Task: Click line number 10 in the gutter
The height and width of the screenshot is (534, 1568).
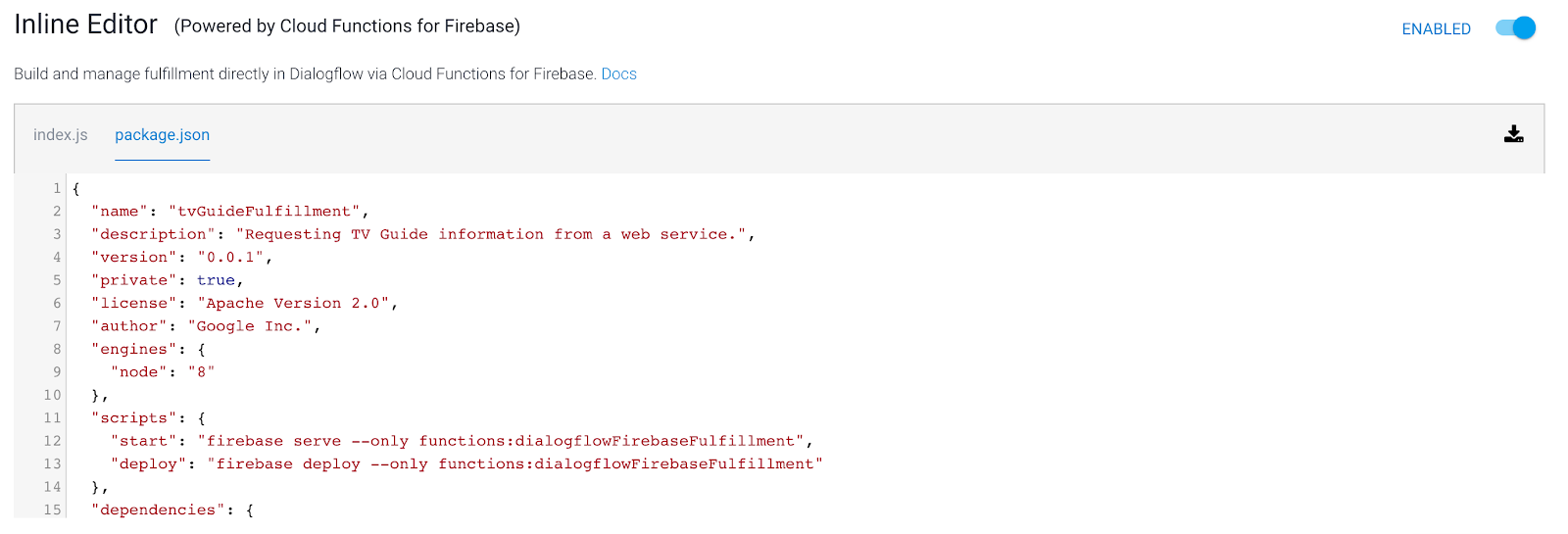Action: click(x=52, y=396)
